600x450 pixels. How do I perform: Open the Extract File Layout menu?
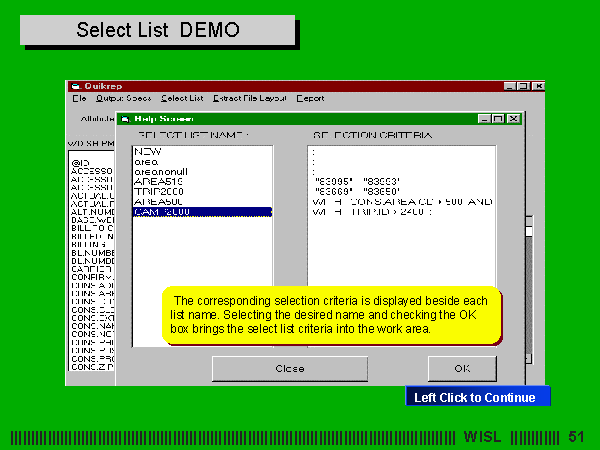coord(250,98)
